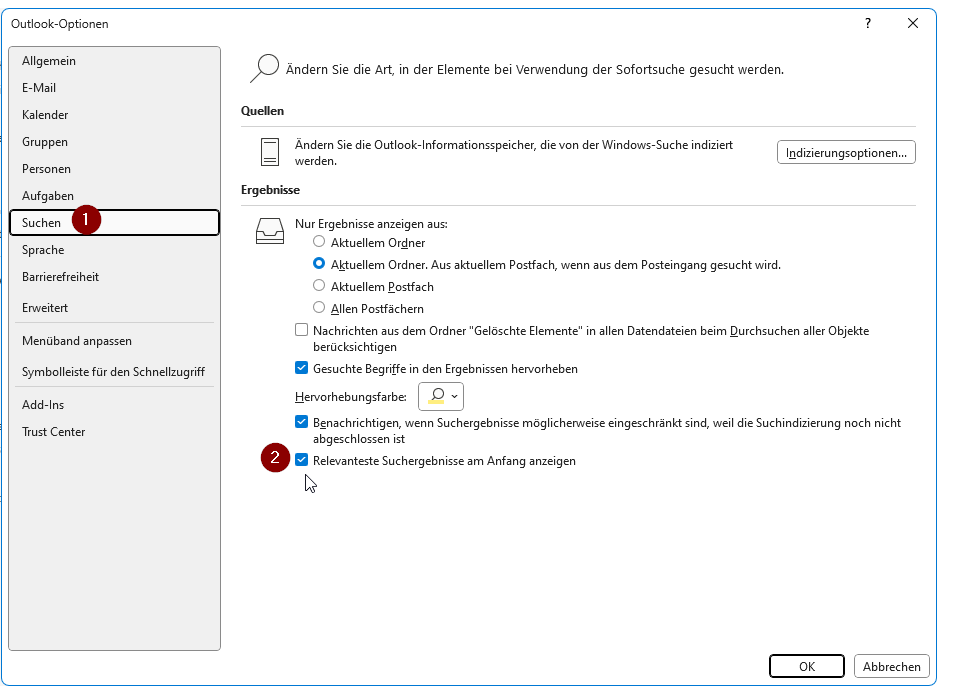This screenshot has width=964, height=700.
Task: Click the Ergebnisse section heading
Action: [x=271, y=190]
